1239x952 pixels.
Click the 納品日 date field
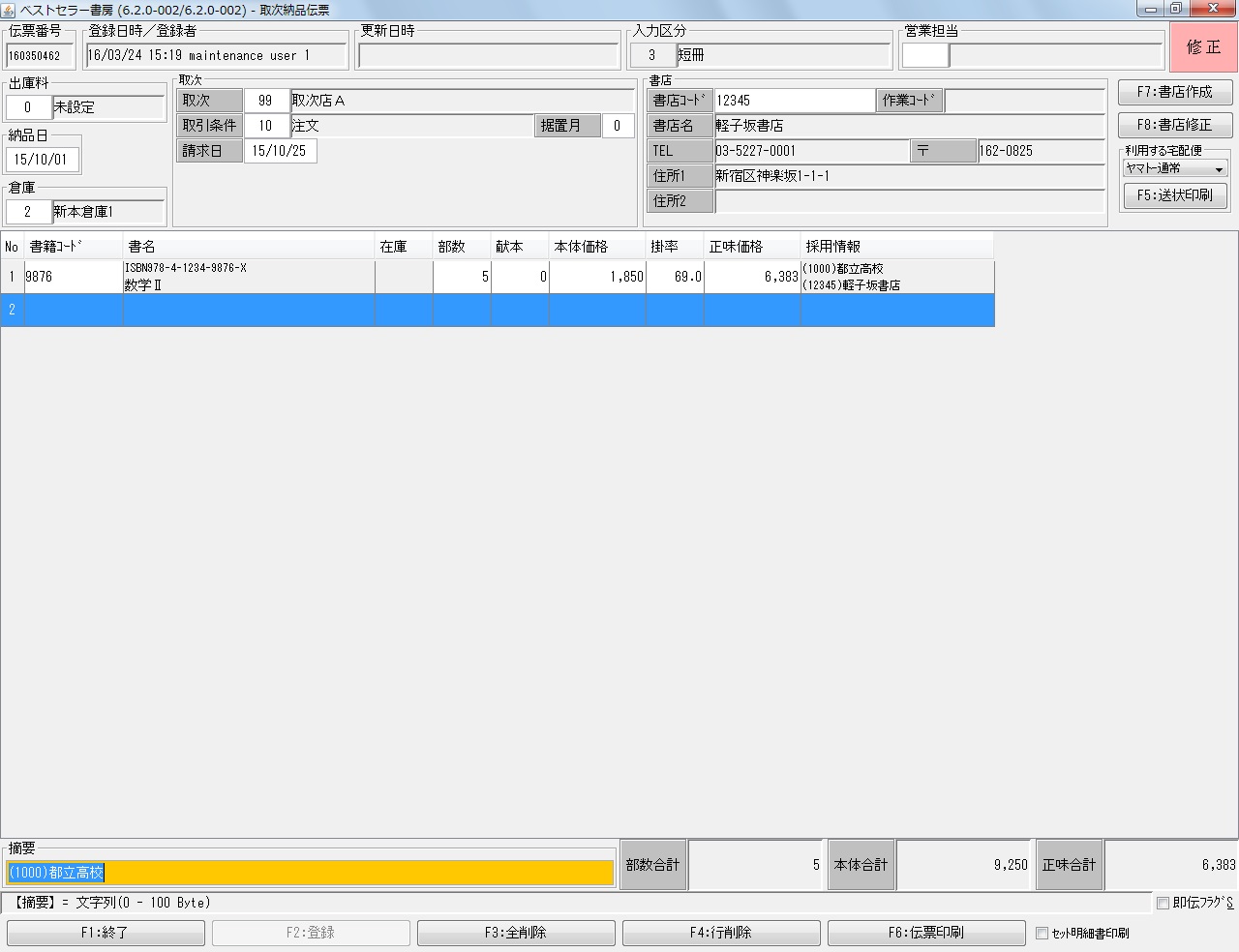(x=42, y=160)
